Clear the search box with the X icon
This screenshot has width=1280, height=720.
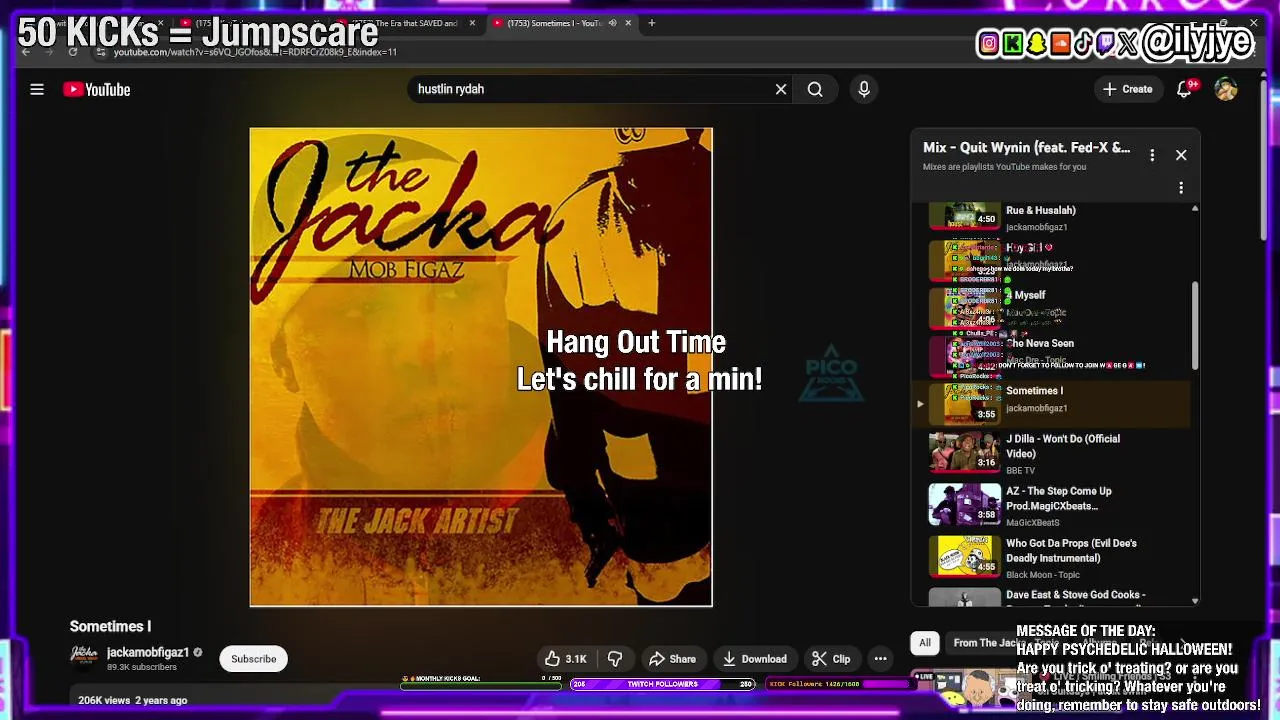tap(781, 89)
